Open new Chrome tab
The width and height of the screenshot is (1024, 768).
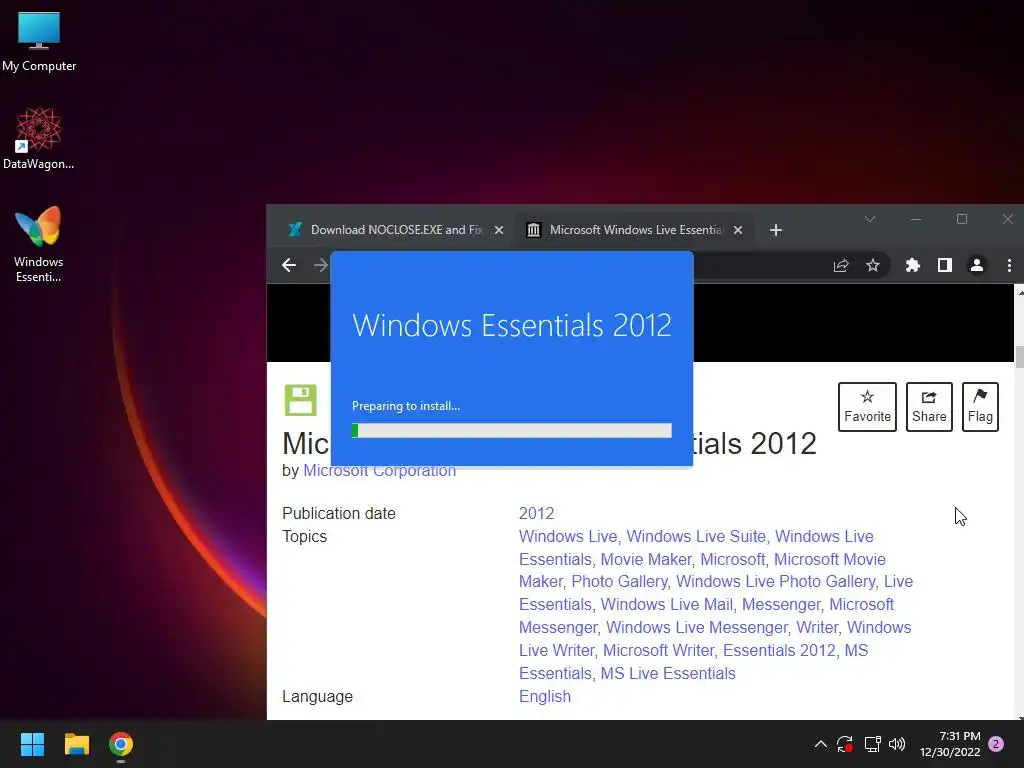775,230
